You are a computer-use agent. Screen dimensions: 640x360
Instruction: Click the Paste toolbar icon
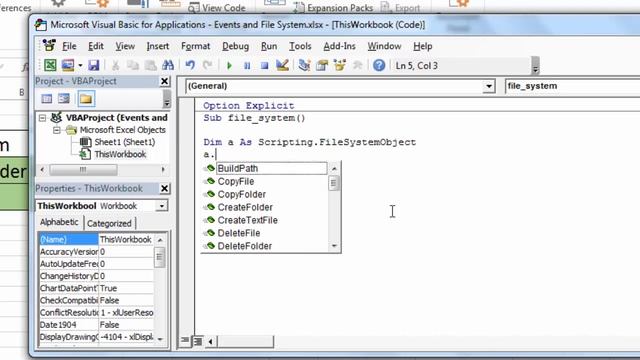coord(151,65)
